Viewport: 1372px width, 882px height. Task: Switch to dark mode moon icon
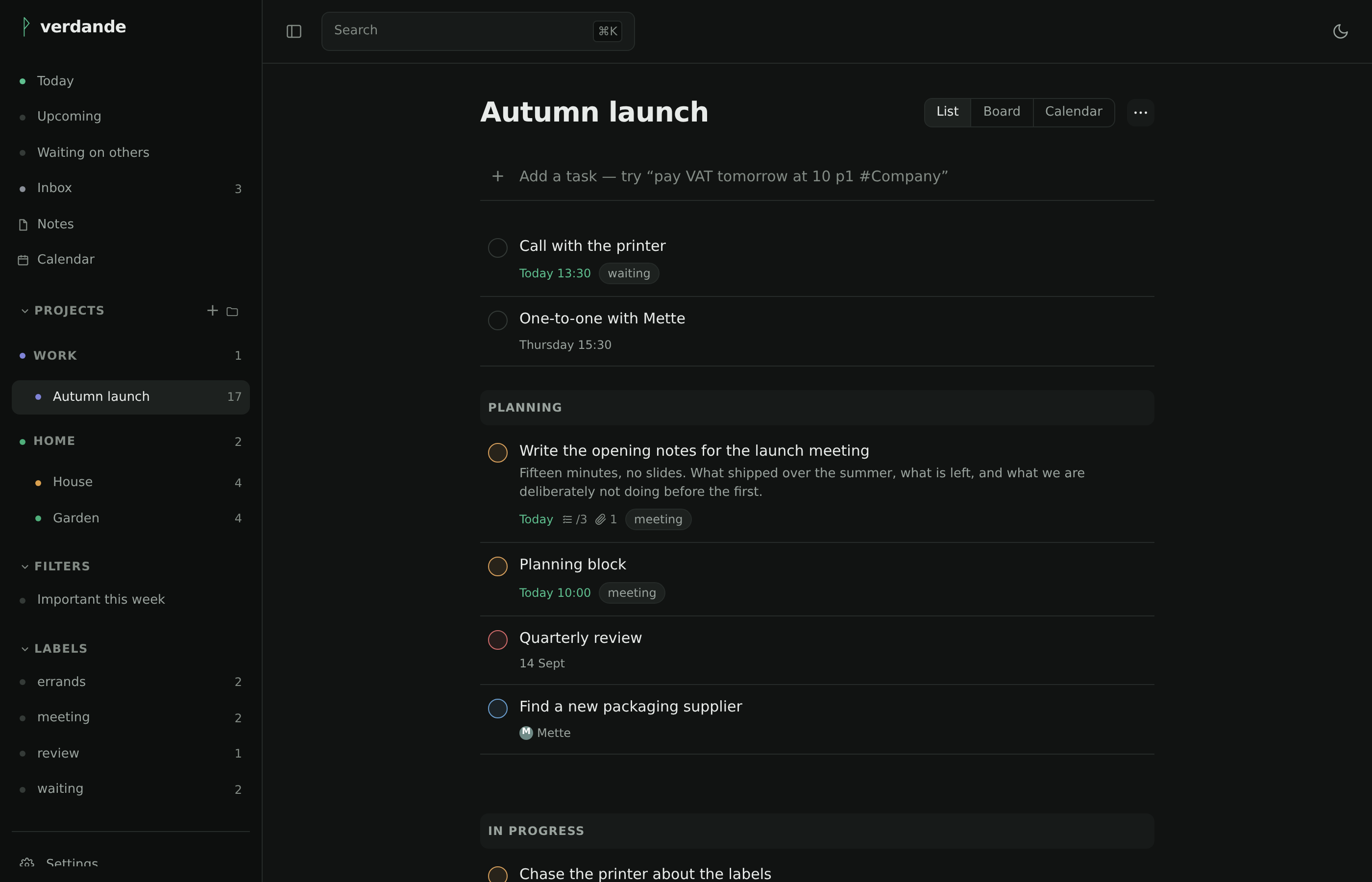tap(1340, 31)
